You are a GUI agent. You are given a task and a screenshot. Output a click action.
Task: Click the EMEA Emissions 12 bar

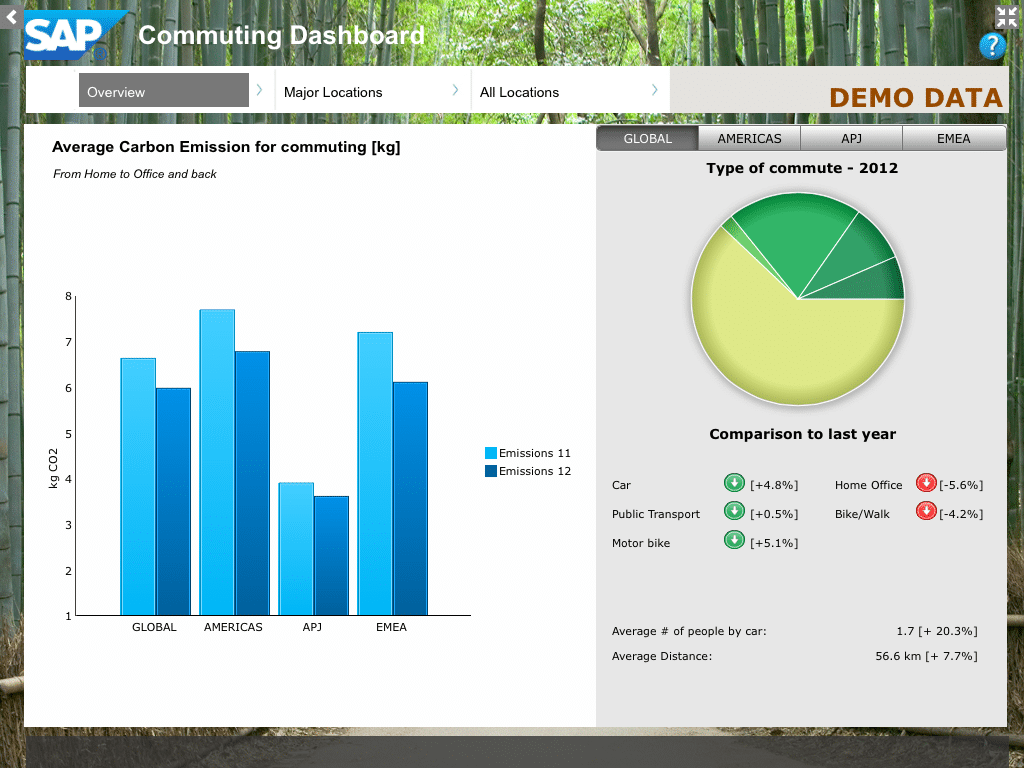click(410, 499)
